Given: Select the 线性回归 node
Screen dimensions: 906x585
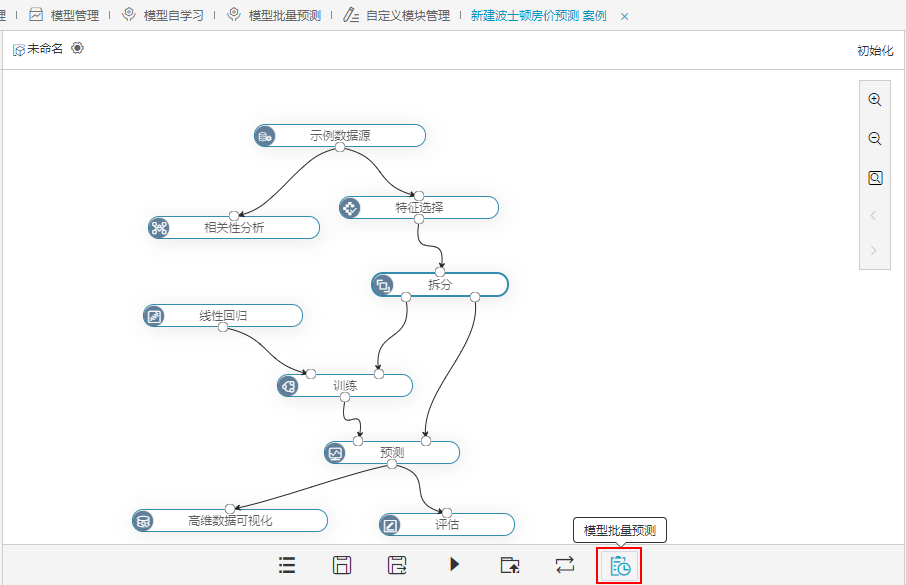Looking at the screenshot, I should (223, 316).
